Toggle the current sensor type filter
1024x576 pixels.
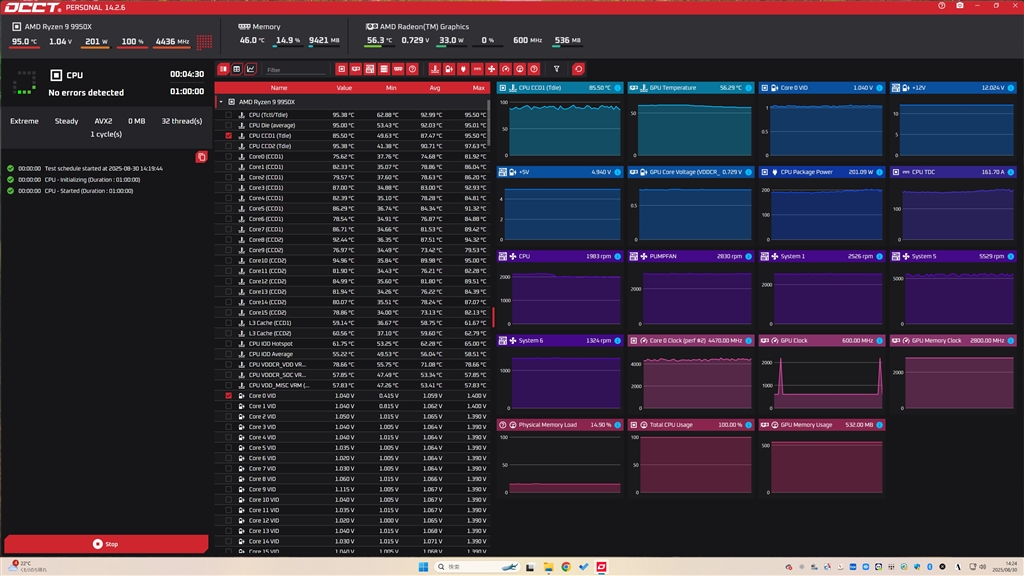[x=477, y=69]
